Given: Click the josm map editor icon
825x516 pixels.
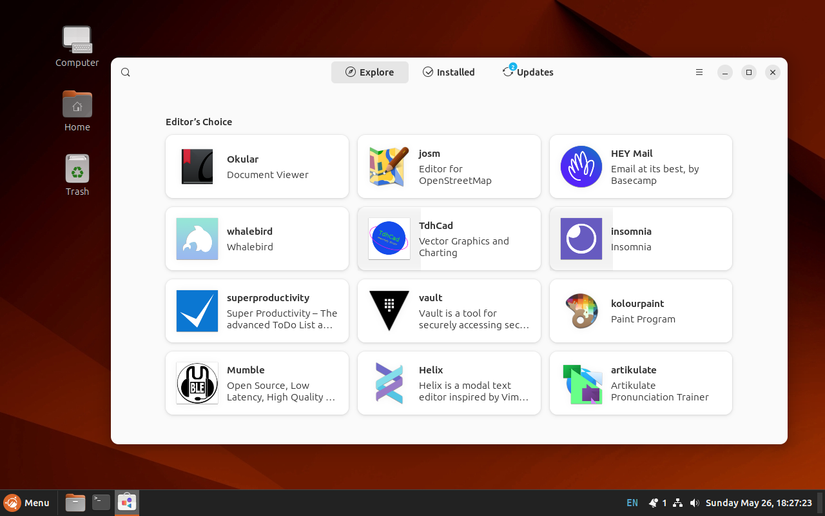Looking at the screenshot, I should pyautogui.click(x=389, y=166).
